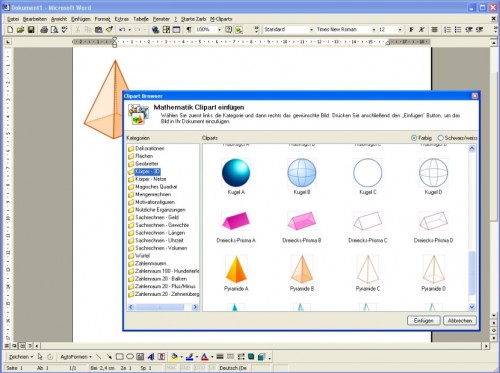Select the Oval drawing tool
This screenshot has width=500, height=373.
130,357
